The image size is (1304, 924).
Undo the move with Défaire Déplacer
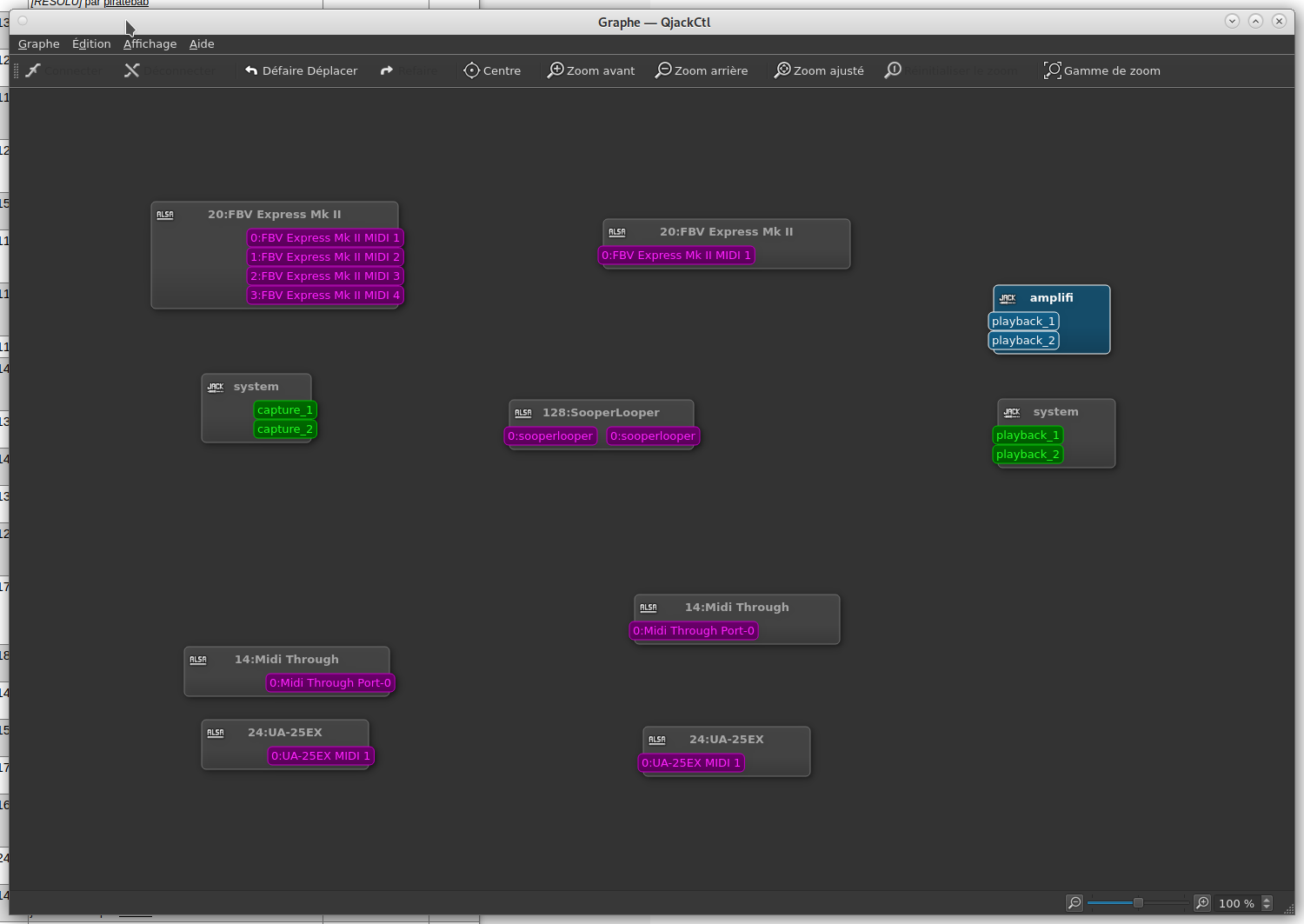tap(301, 70)
